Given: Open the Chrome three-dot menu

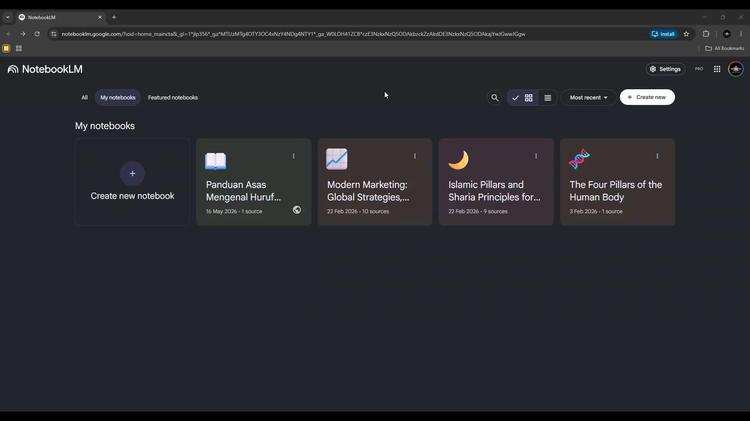Looking at the screenshot, I should point(741,34).
